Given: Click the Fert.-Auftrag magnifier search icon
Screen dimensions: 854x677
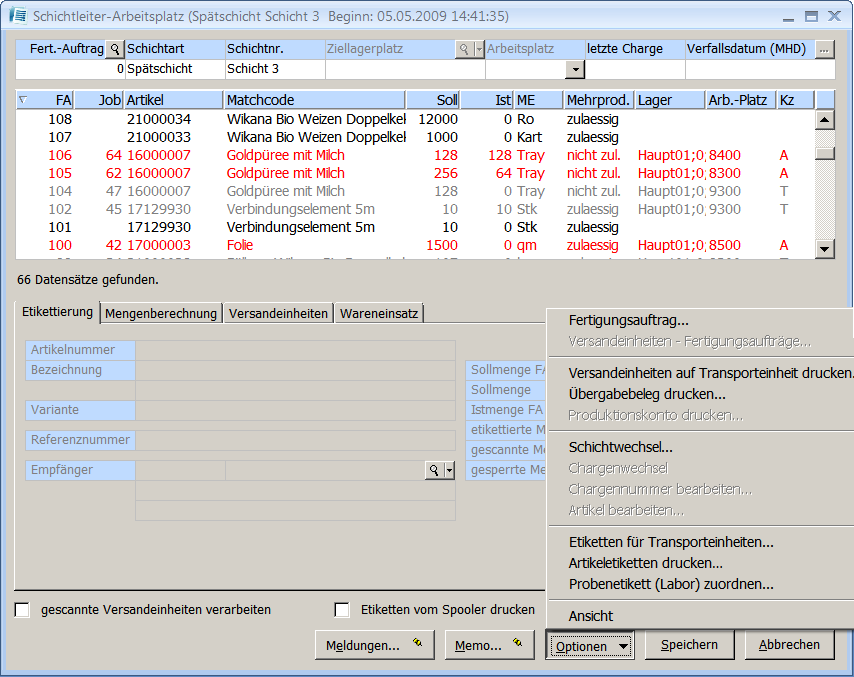Looking at the screenshot, I should click(114, 49).
